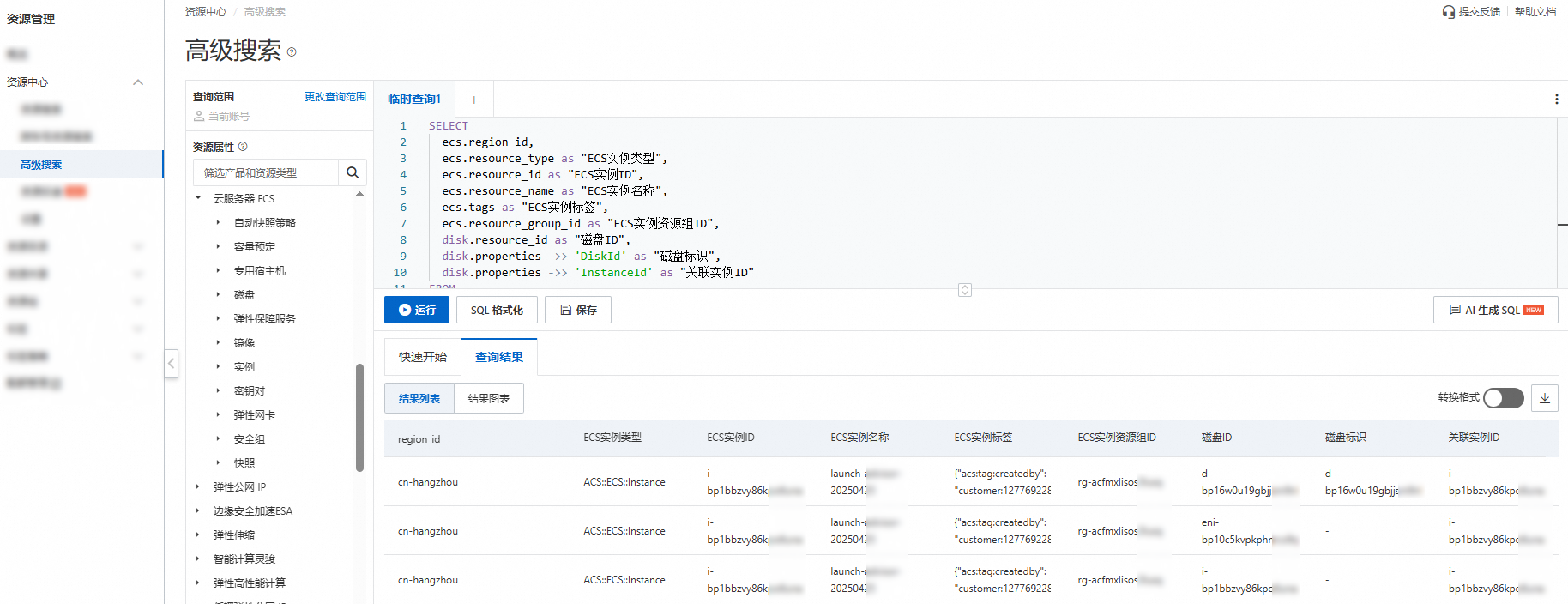Open the help tooltip beside 资源属性
This screenshot has height=604, width=1568.
[243, 147]
